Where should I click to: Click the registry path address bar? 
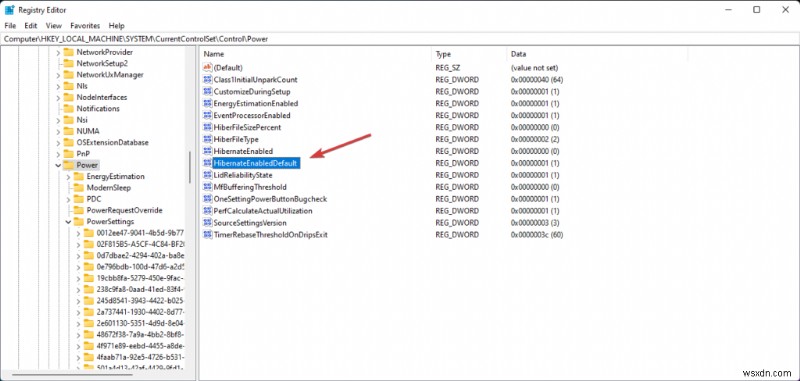[399, 39]
